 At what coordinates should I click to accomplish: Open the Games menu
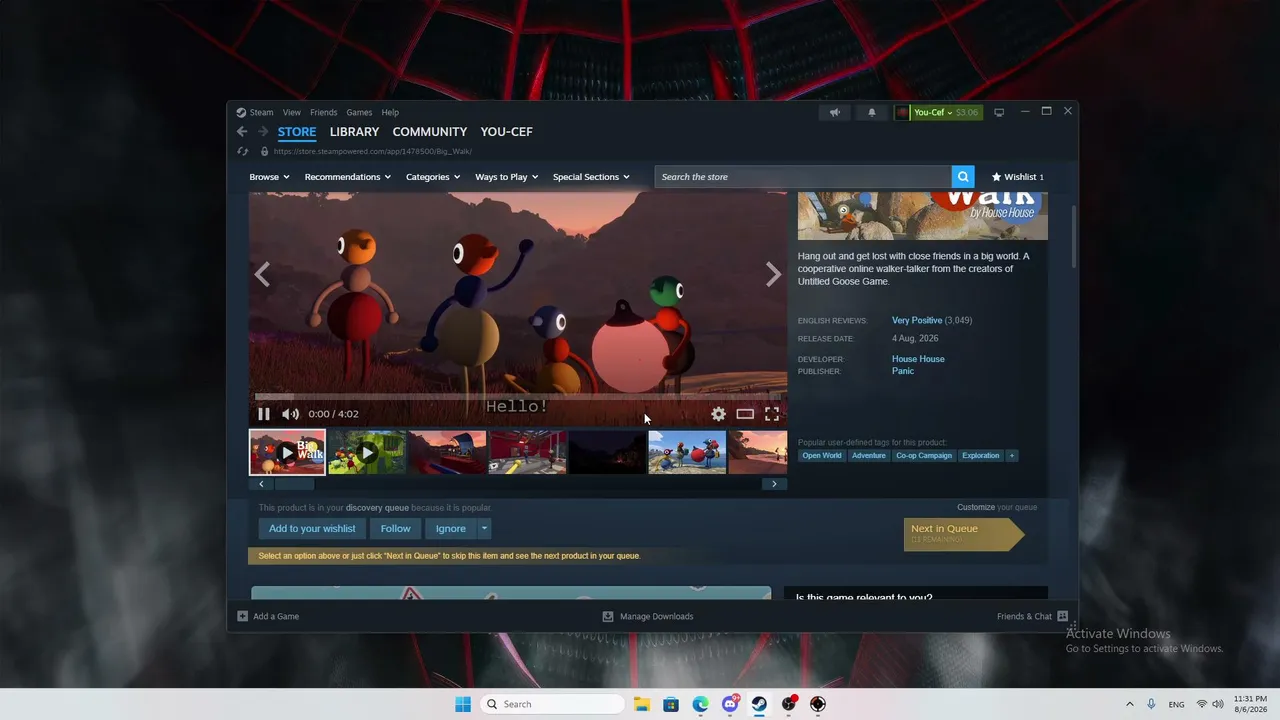pyautogui.click(x=359, y=113)
